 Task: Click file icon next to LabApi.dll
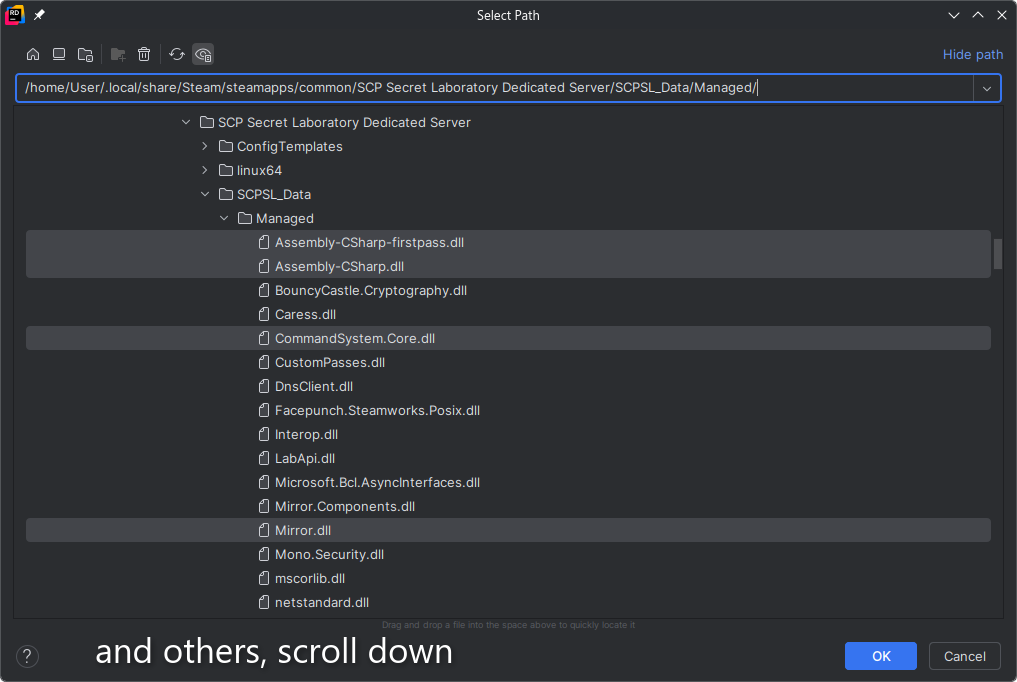(264, 458)
